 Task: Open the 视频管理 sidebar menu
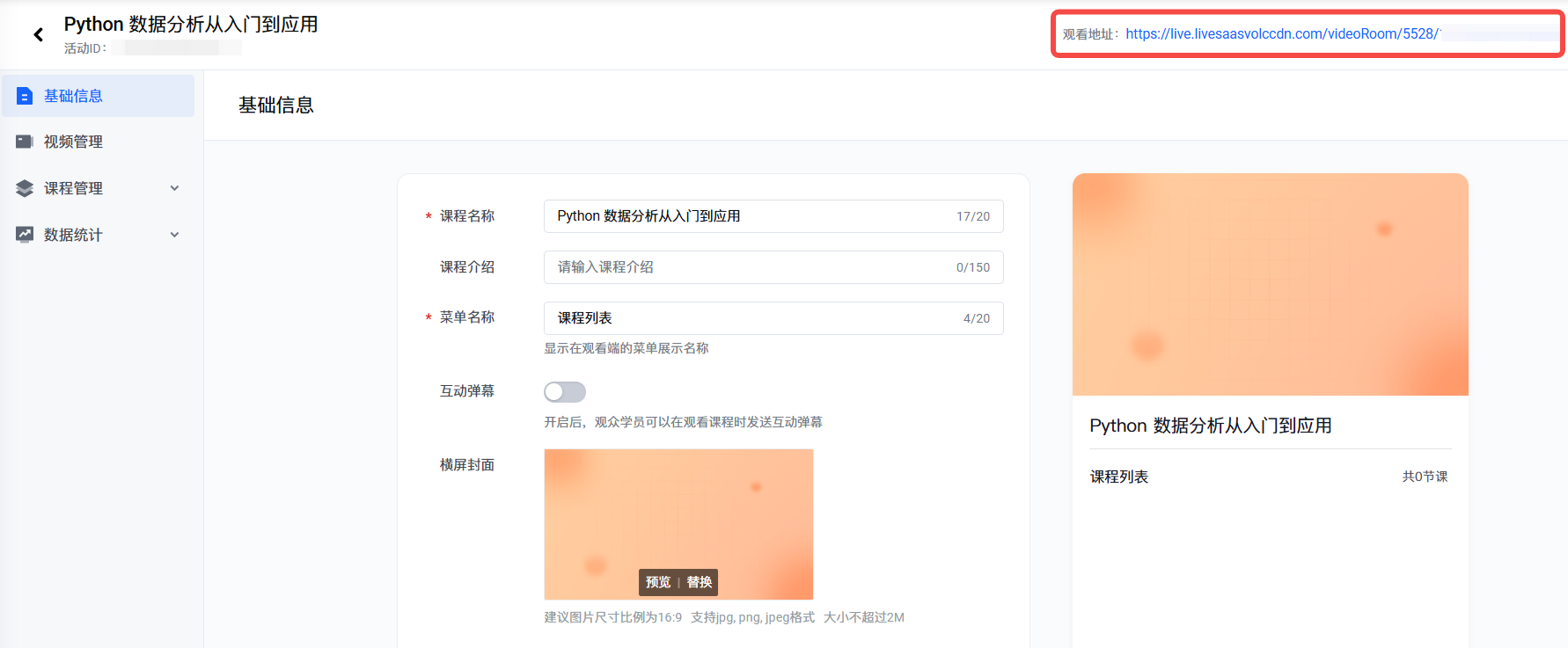pos(73,142)
